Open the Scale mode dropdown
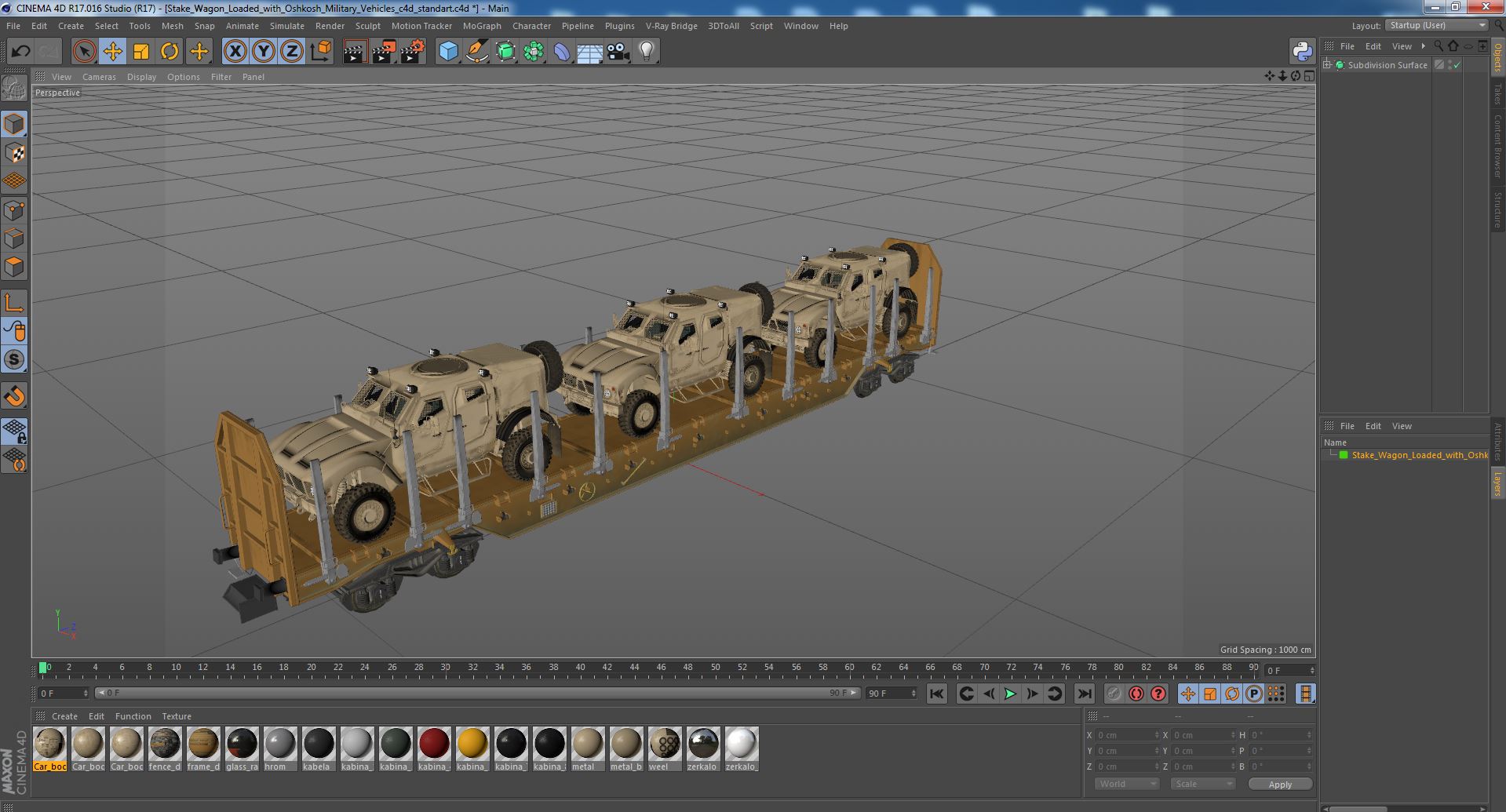Image resolution: width=1506 pixels, height=812 pixels. click(x=1202, y=784)
